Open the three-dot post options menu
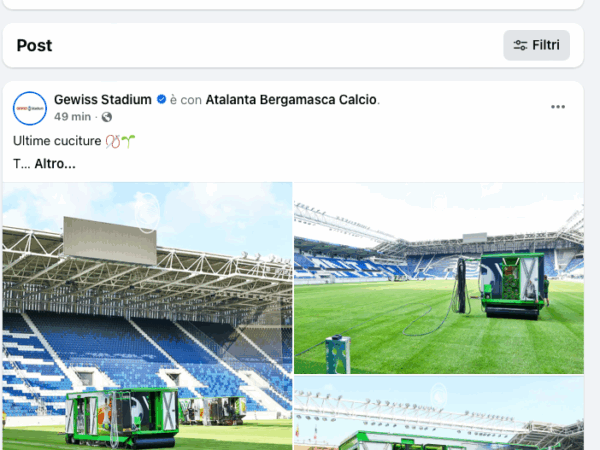Viewport: 600px width, 450px height. 558,107
